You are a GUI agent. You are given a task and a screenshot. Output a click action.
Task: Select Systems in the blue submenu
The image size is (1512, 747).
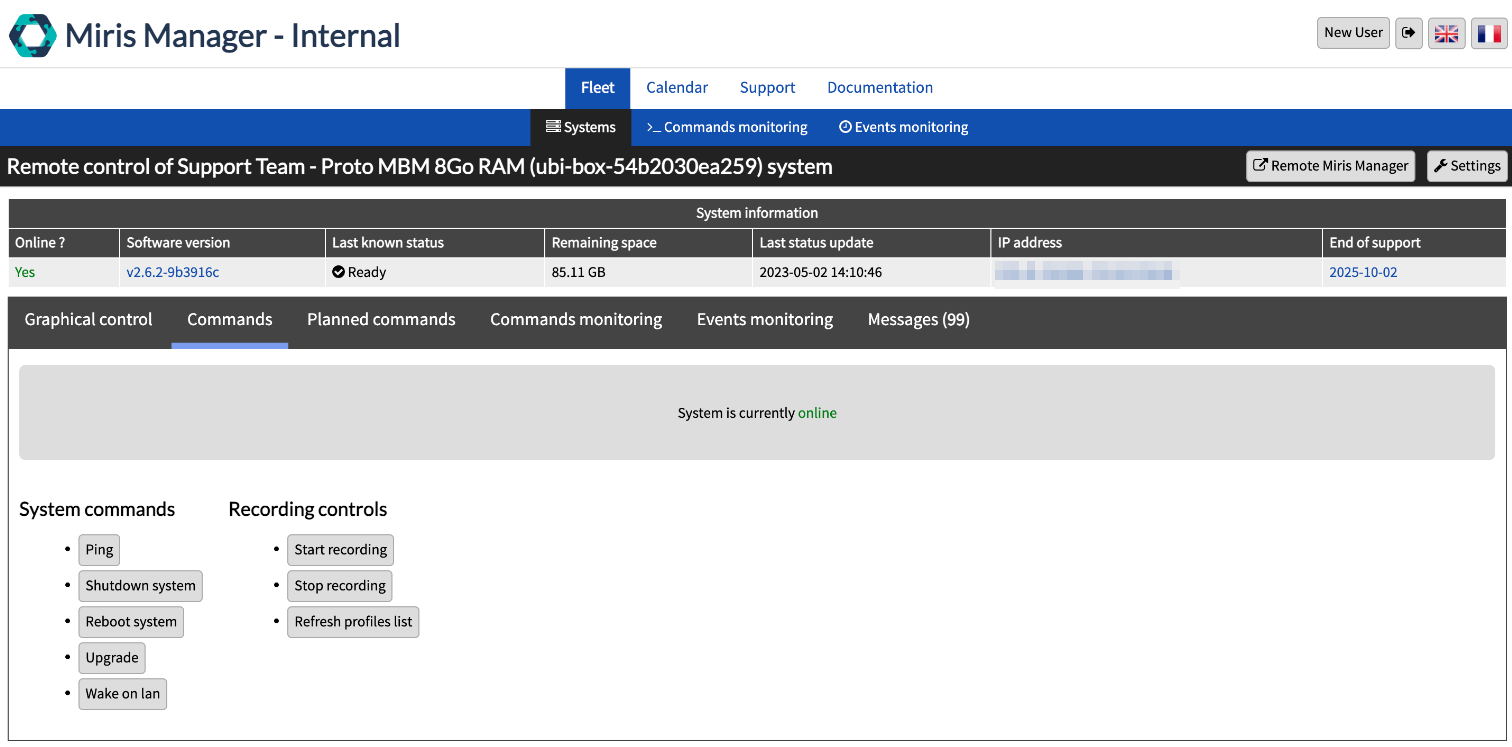click(580, 127)
